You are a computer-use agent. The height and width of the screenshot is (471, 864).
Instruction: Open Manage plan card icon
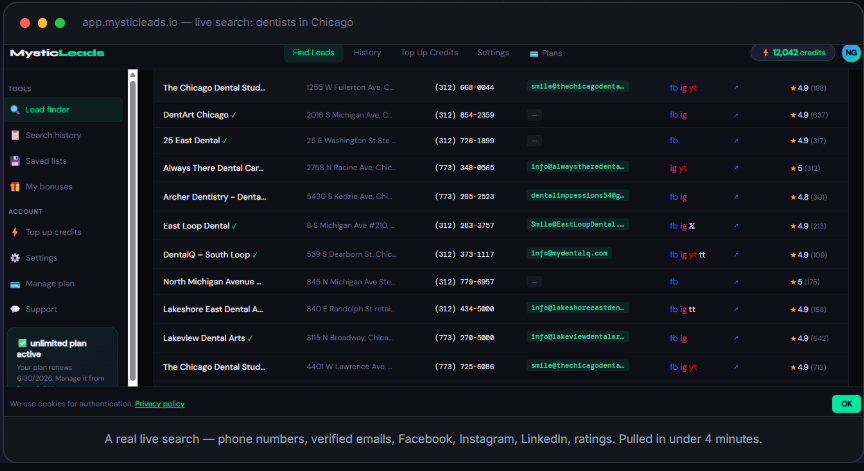(x=15, y=284)
